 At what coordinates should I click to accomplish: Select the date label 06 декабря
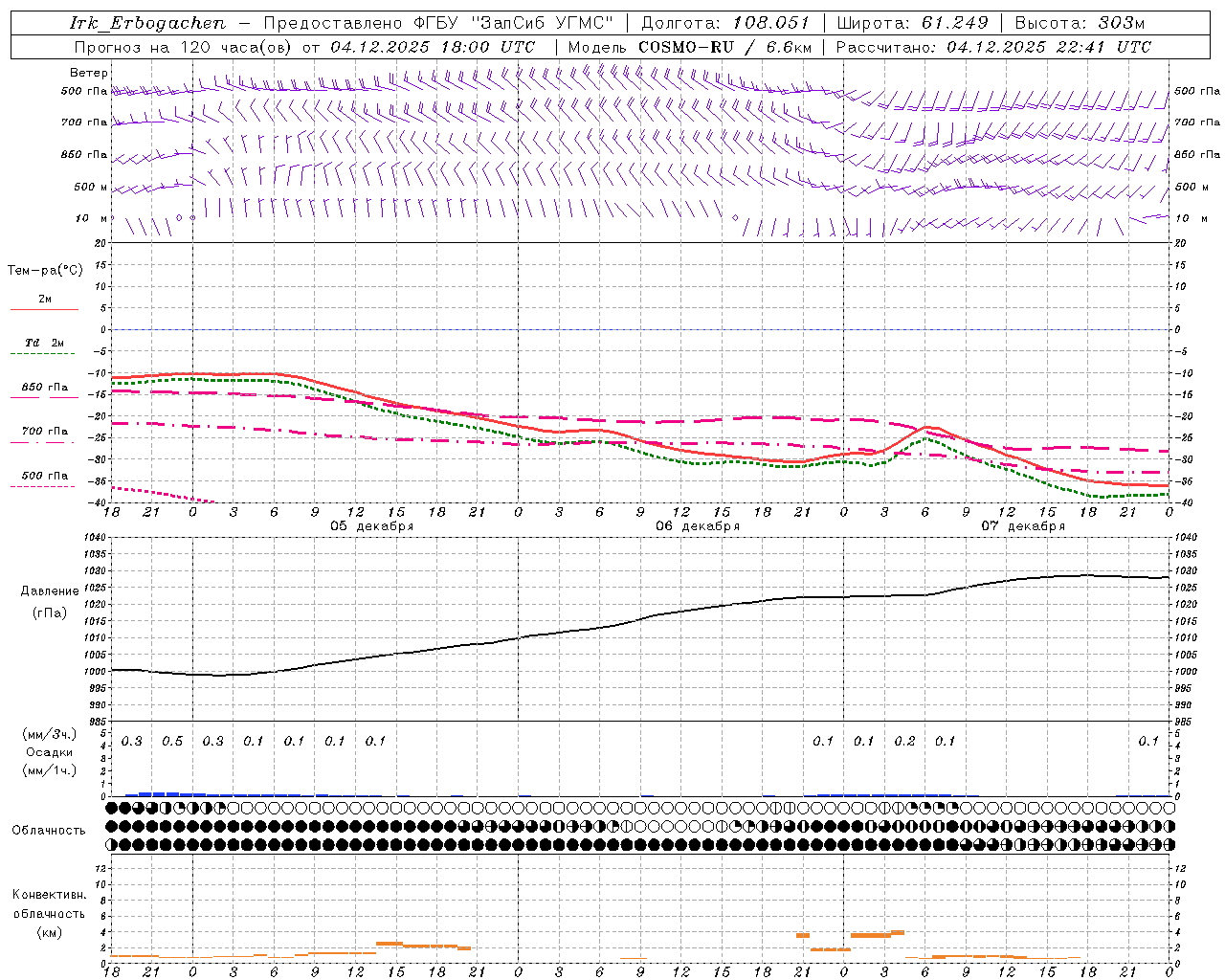698,526
